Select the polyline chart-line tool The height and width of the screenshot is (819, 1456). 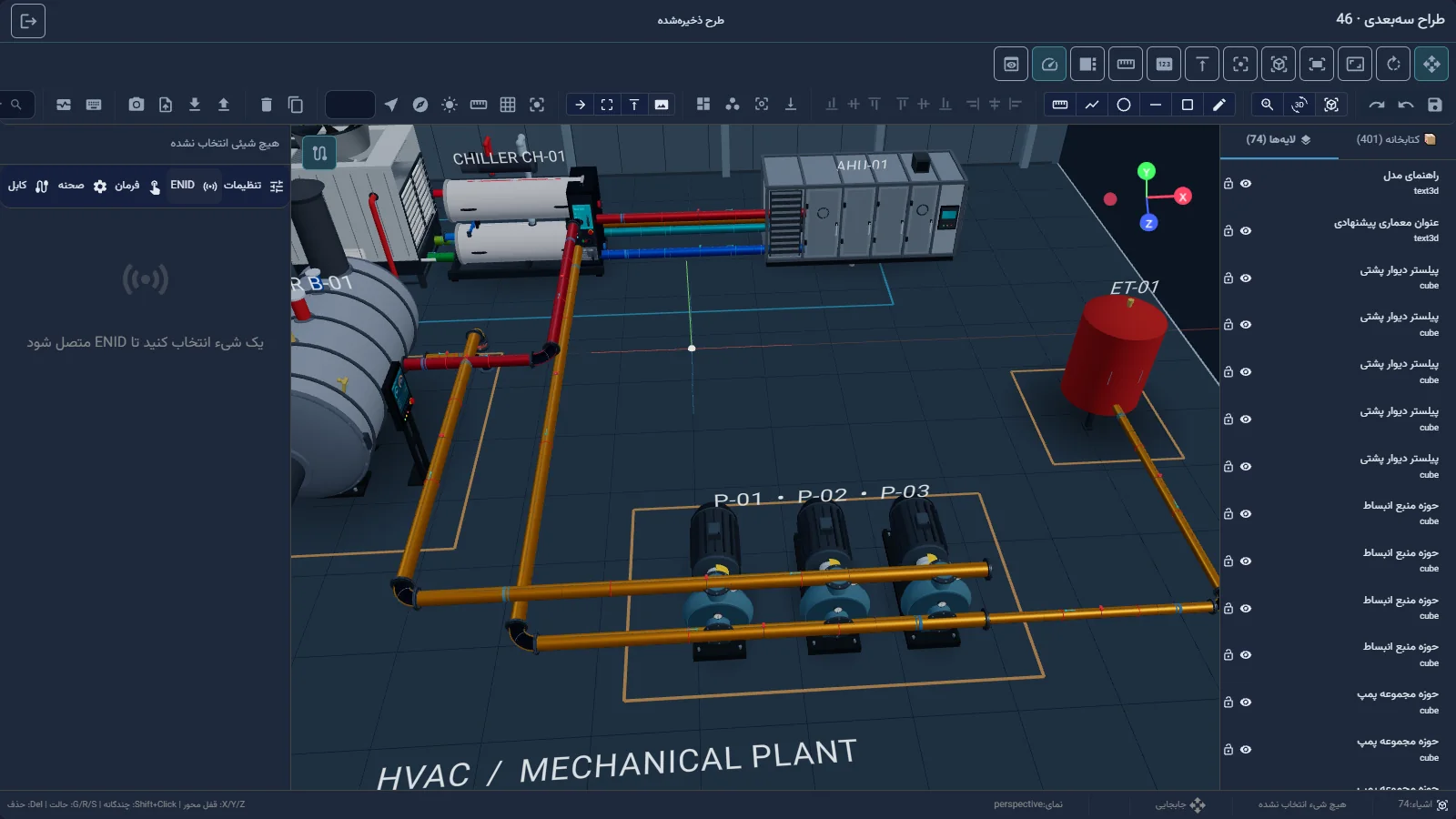1092,105
